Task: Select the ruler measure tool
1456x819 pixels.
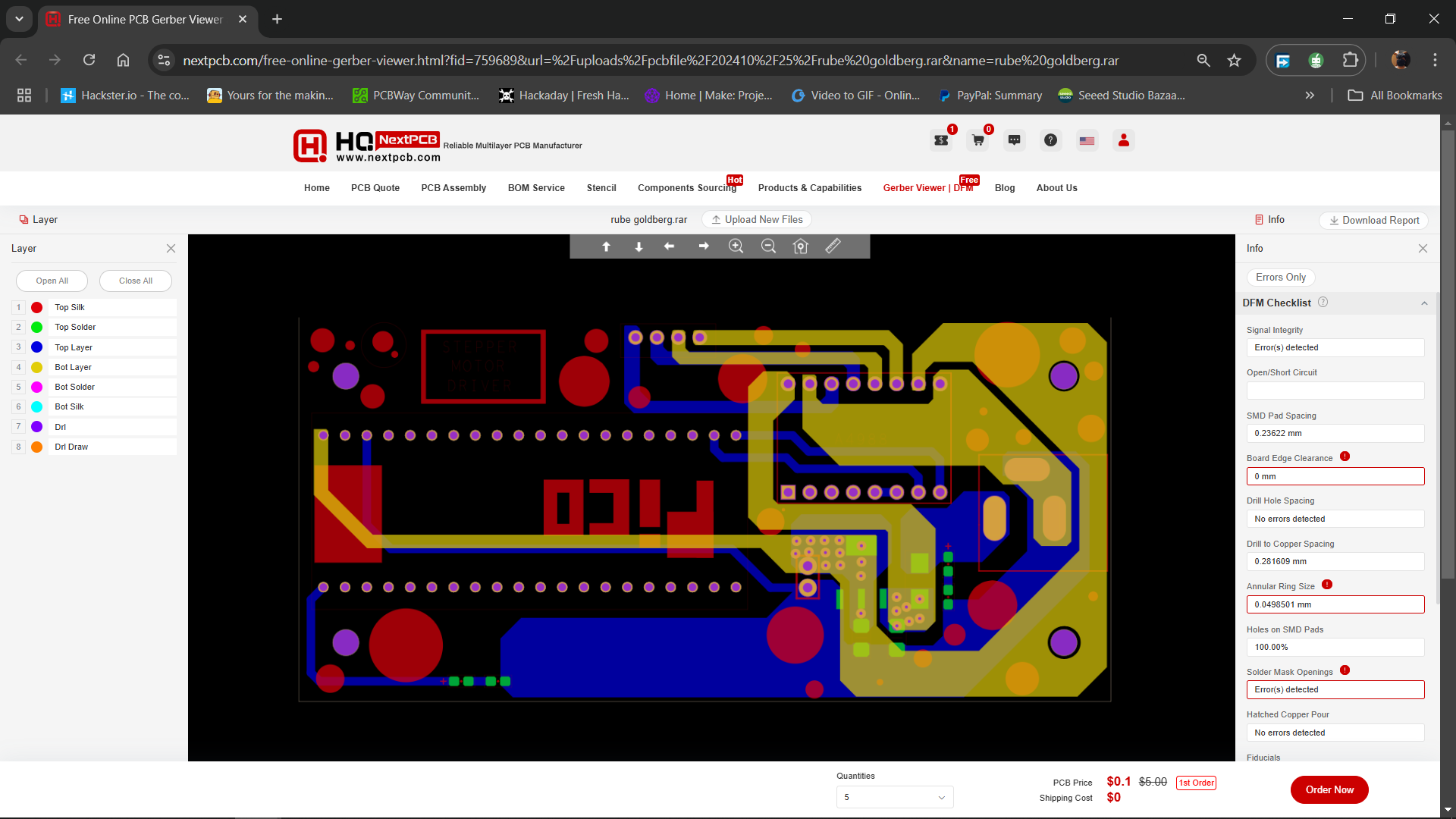Action: [x=833, y=246]
